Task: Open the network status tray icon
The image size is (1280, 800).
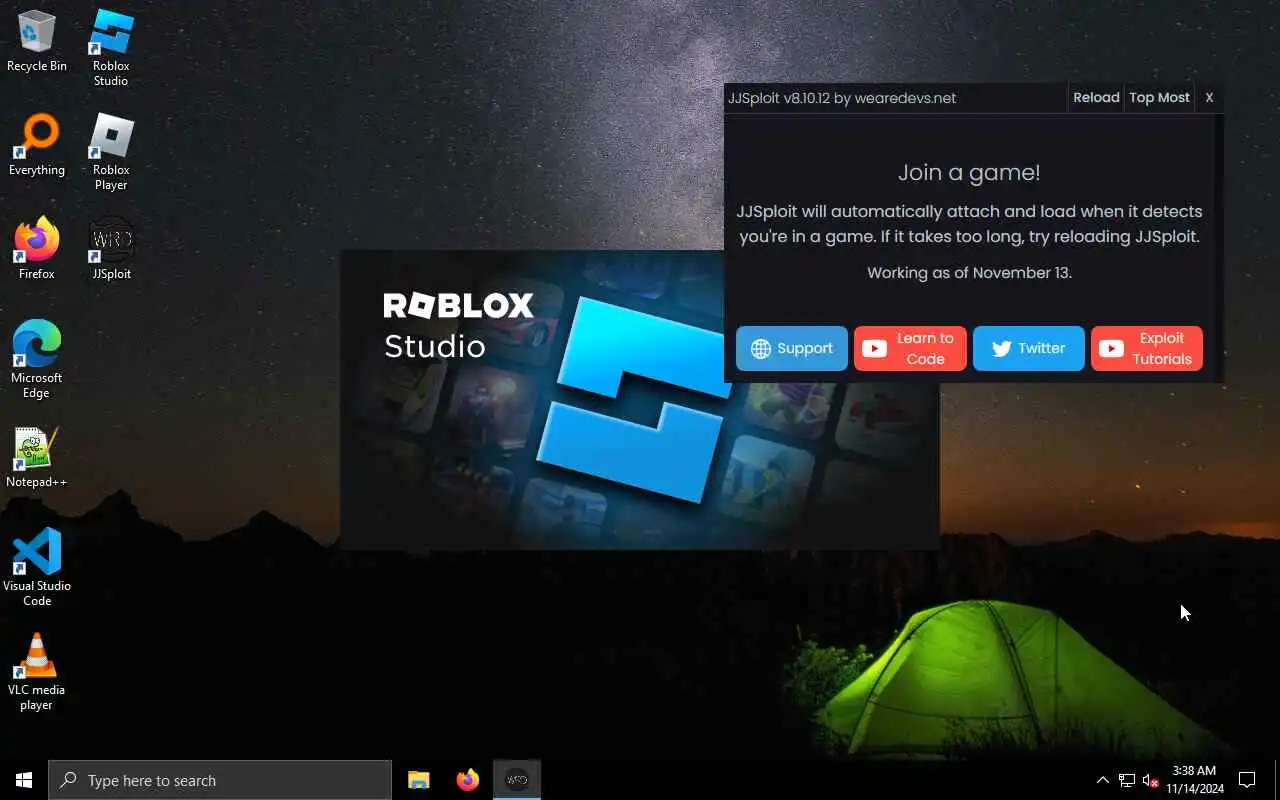Action: click(1126, 780)
